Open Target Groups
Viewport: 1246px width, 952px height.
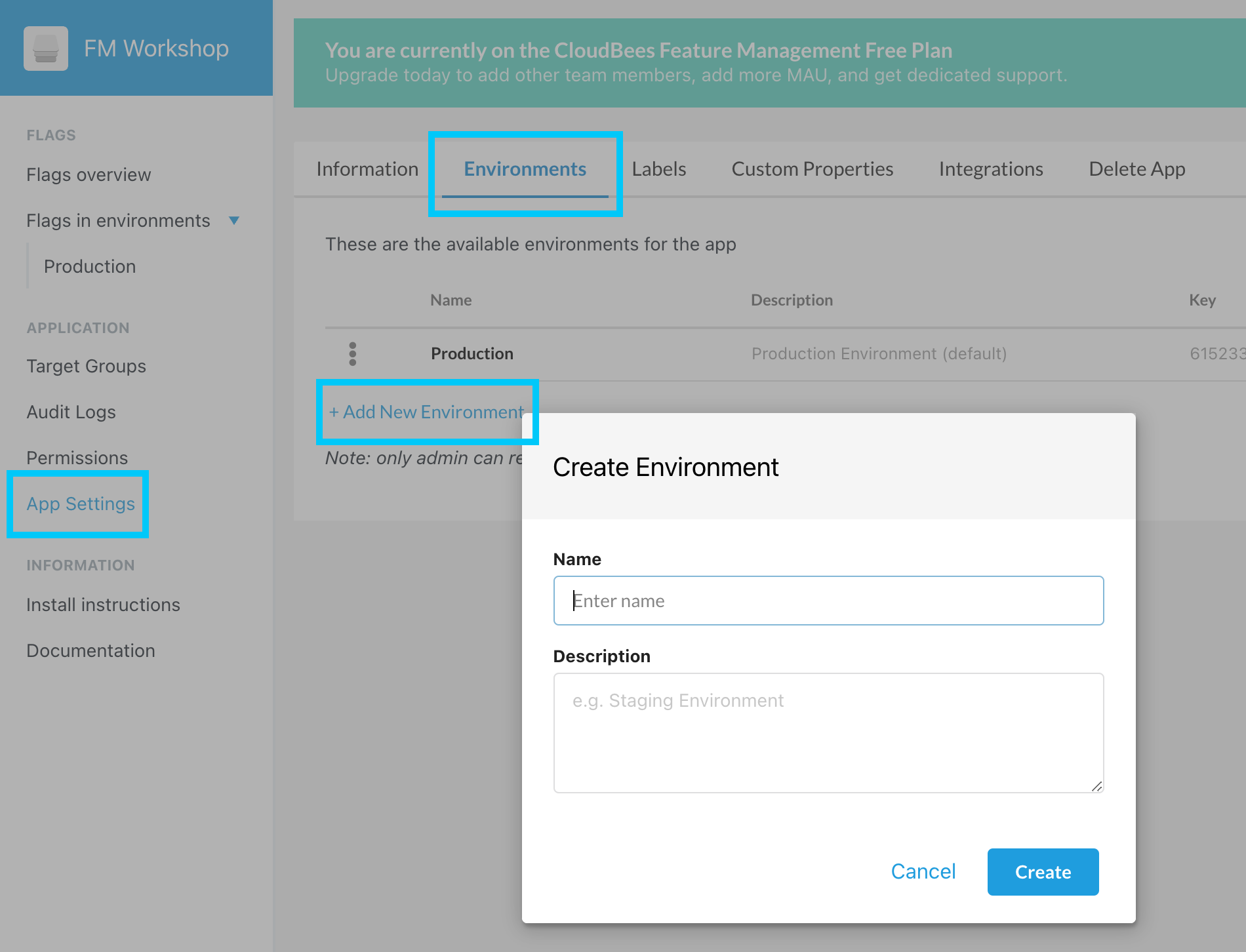pyautogui.click(x=86, y=366)
